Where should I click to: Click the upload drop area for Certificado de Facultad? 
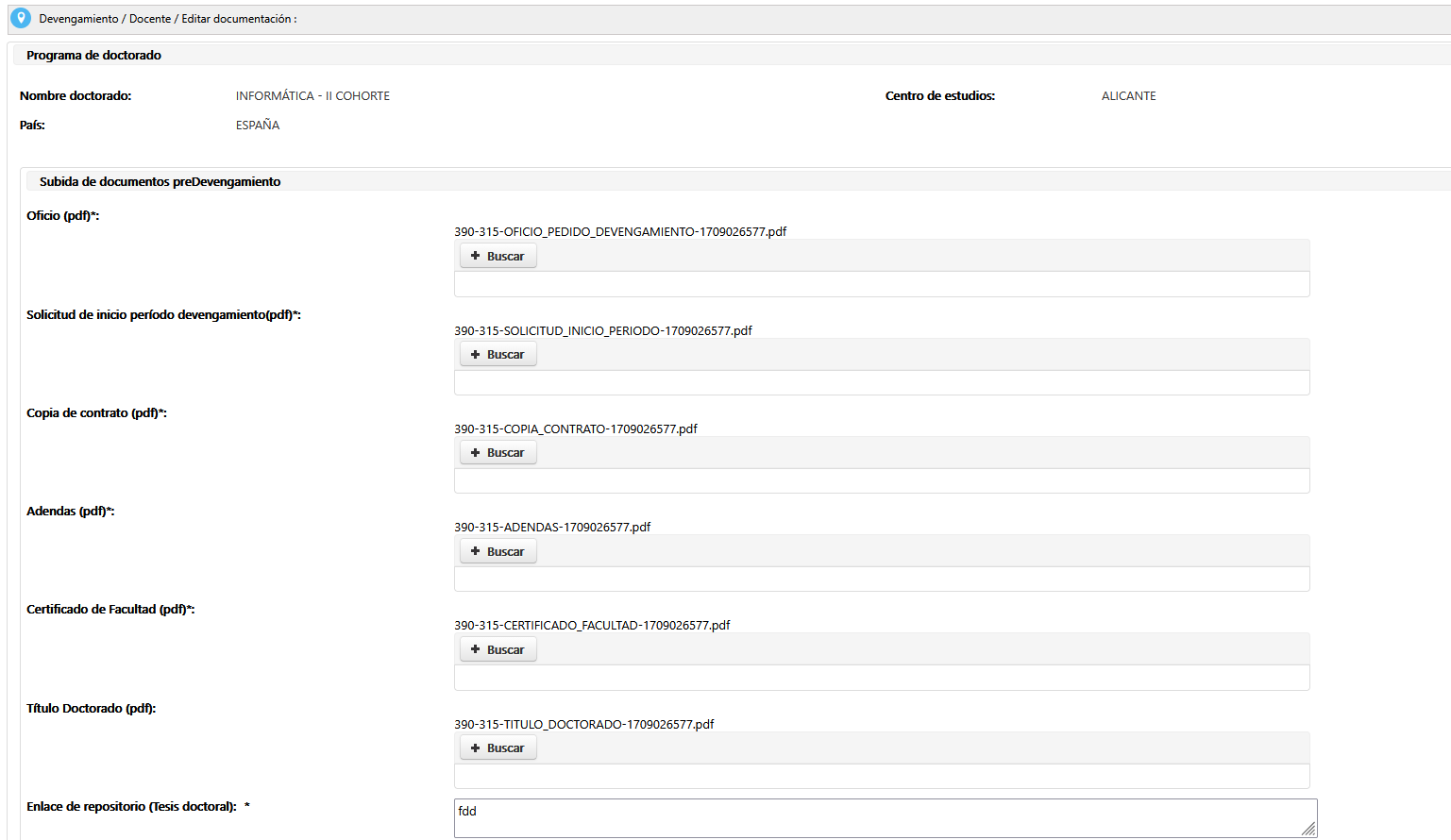(881, 678)
